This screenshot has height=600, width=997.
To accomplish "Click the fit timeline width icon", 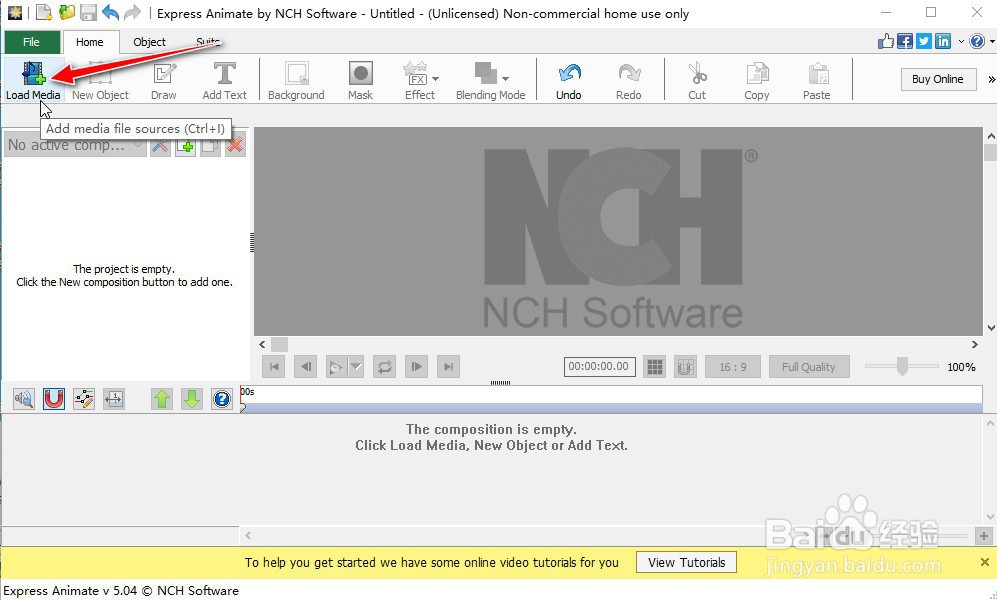I will [114, 399].
